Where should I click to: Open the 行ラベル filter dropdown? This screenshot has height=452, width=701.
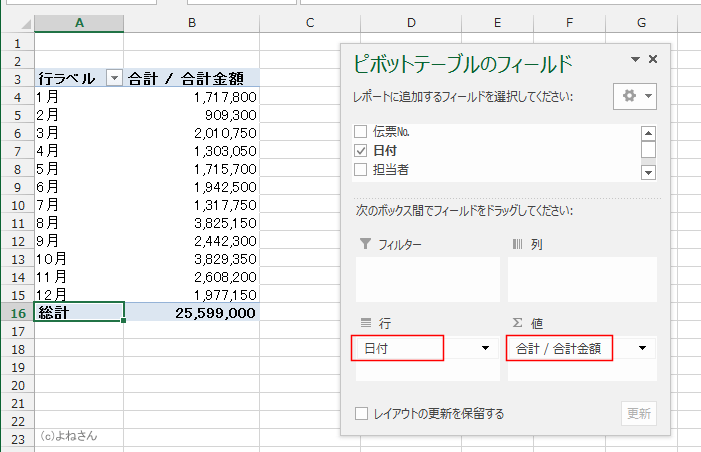click(x=113, y=78)
